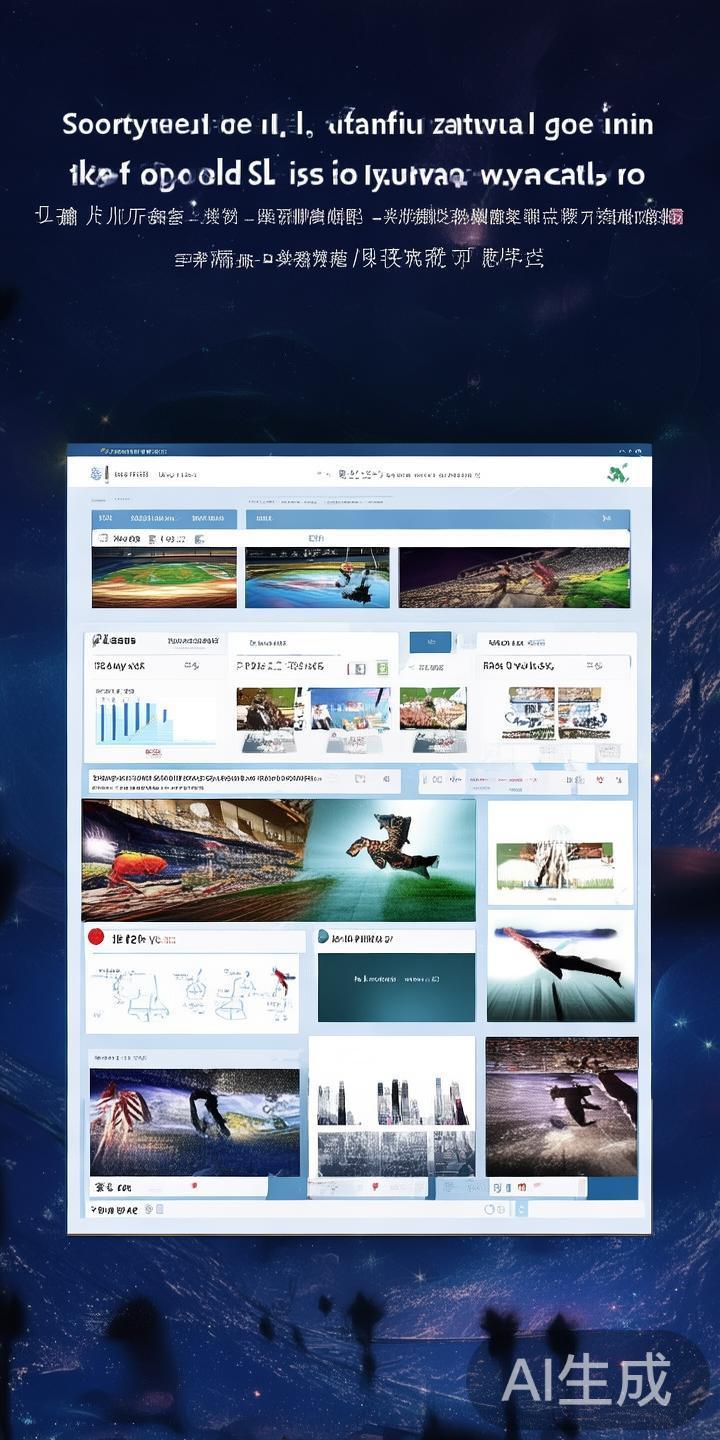Click the small red icon under skyline image
The height and width of the screenshot is (1440, 720).
(x=375, y=1186)
